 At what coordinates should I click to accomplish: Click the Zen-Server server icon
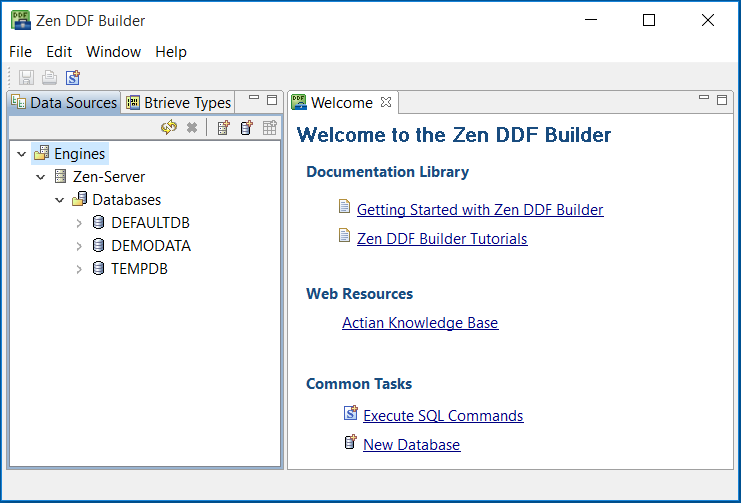click(x=60, y=176)
